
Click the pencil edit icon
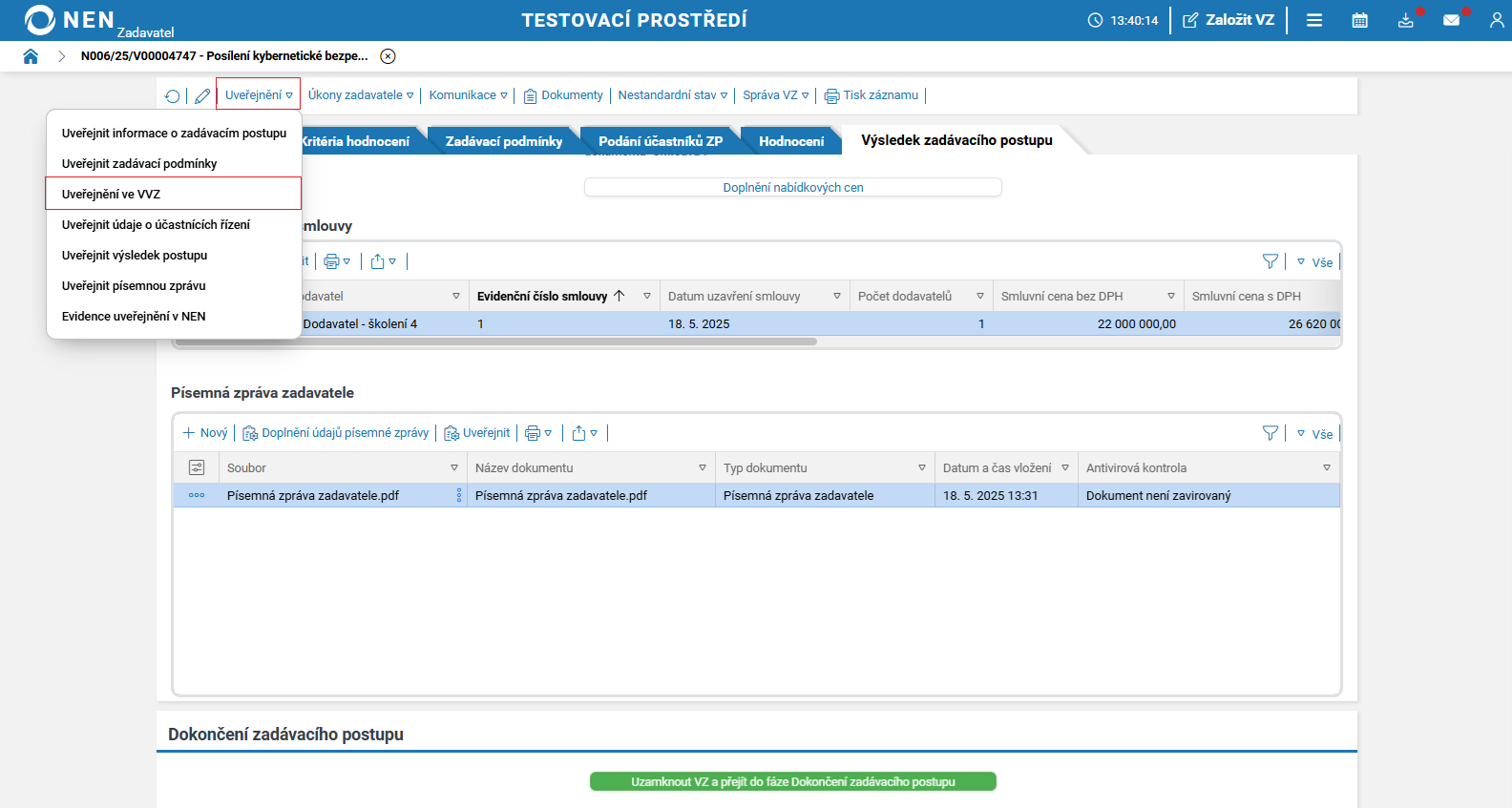coord(202,95)
